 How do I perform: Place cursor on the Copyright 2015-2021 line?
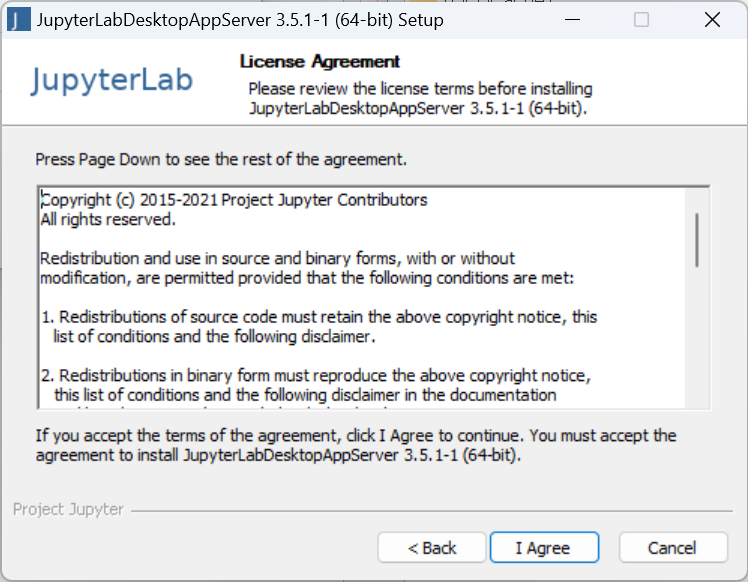[234, 200]
